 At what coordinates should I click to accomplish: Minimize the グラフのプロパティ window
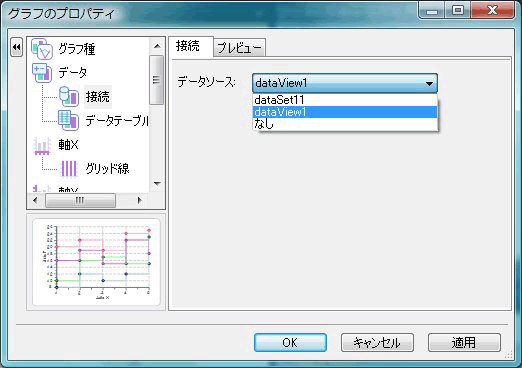(432, 11)
